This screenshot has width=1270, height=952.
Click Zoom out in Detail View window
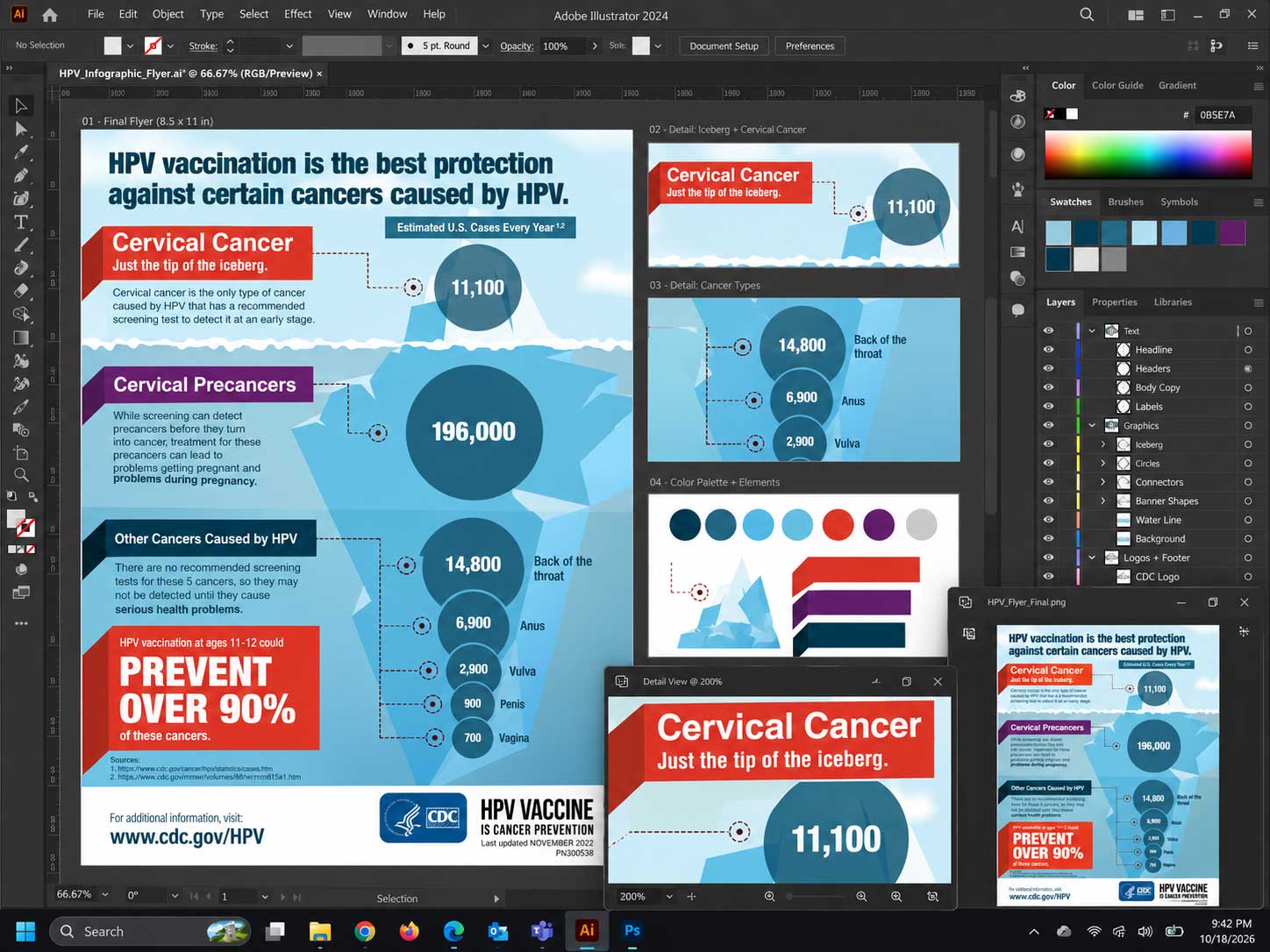point(769,897)
